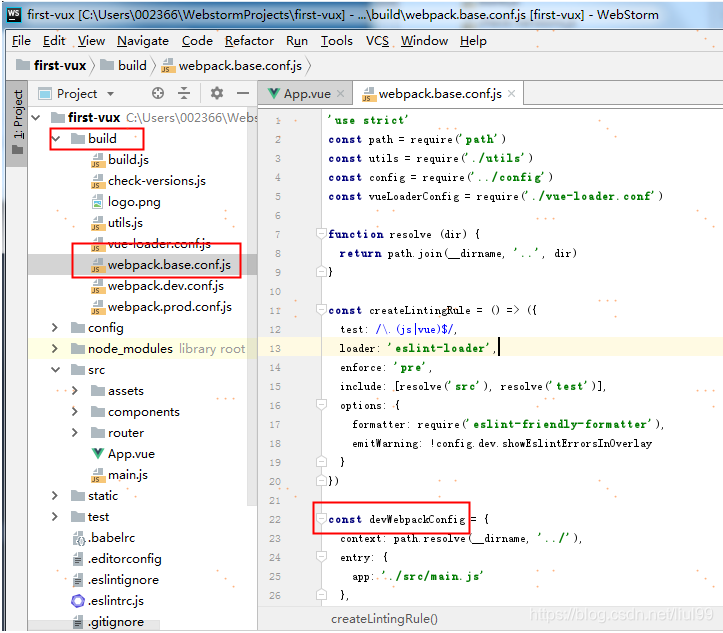
Task: Expand the test folder
Action: 54,516
